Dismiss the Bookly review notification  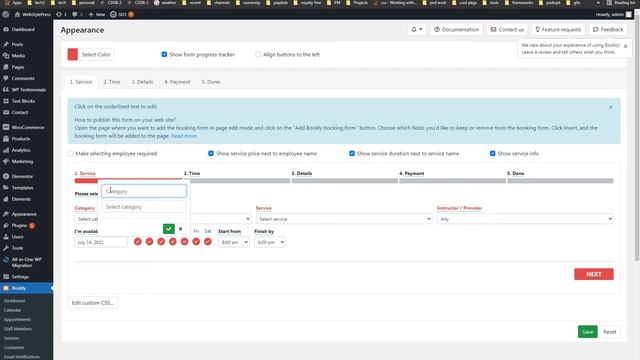[625, 47]
